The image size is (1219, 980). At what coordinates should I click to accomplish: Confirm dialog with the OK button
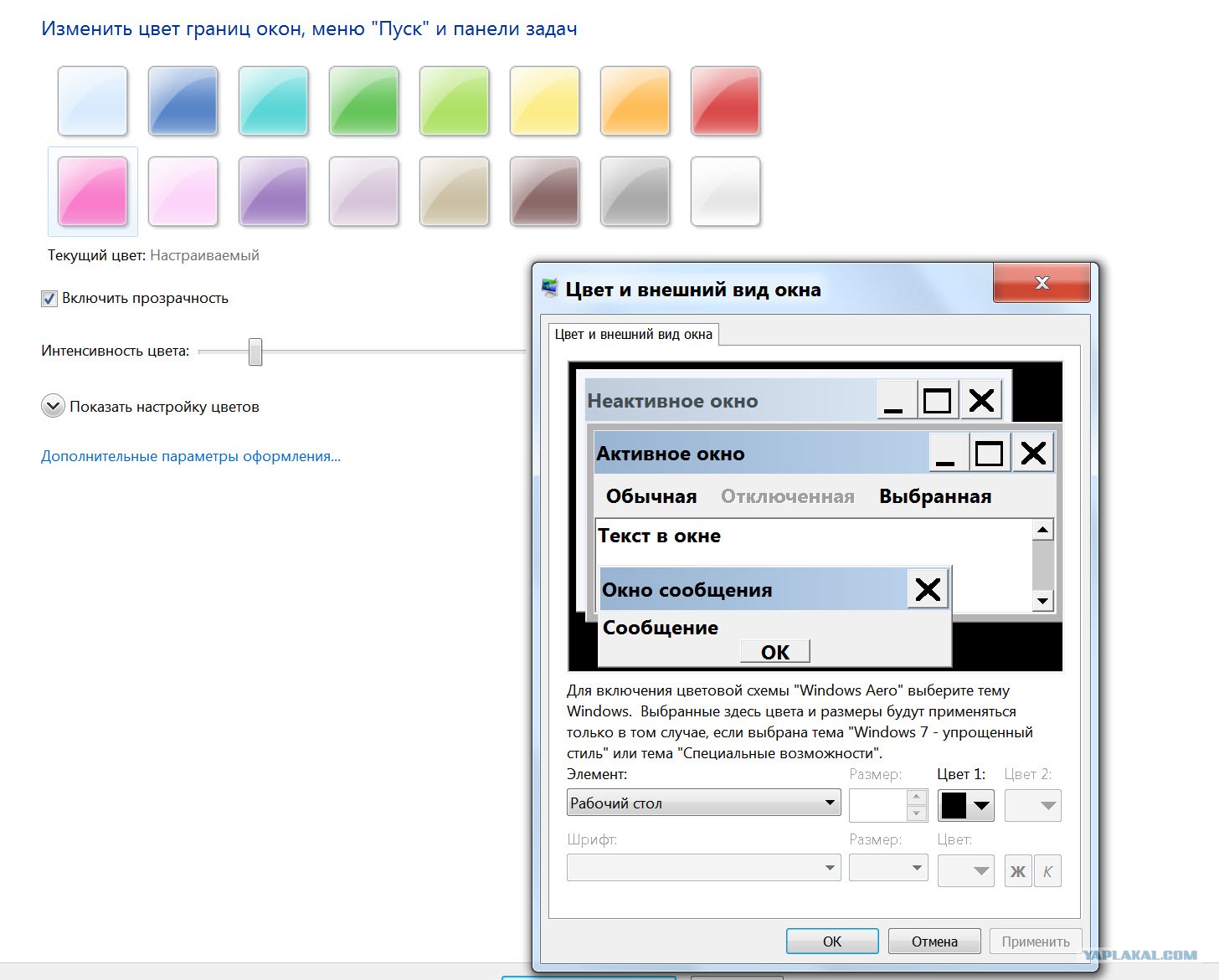coord(832,942)
